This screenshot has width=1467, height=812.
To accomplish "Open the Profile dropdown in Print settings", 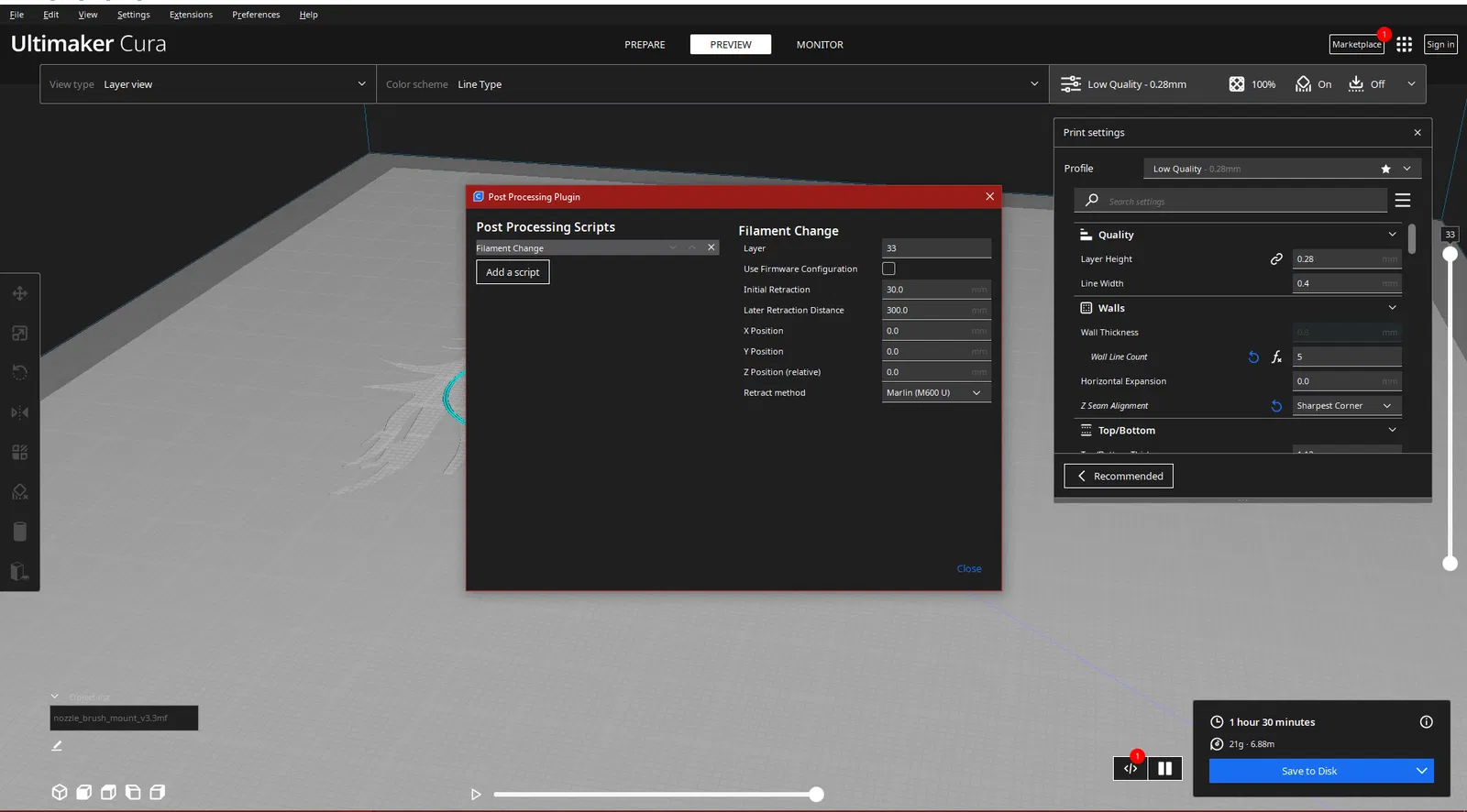I will point(1283,169).
